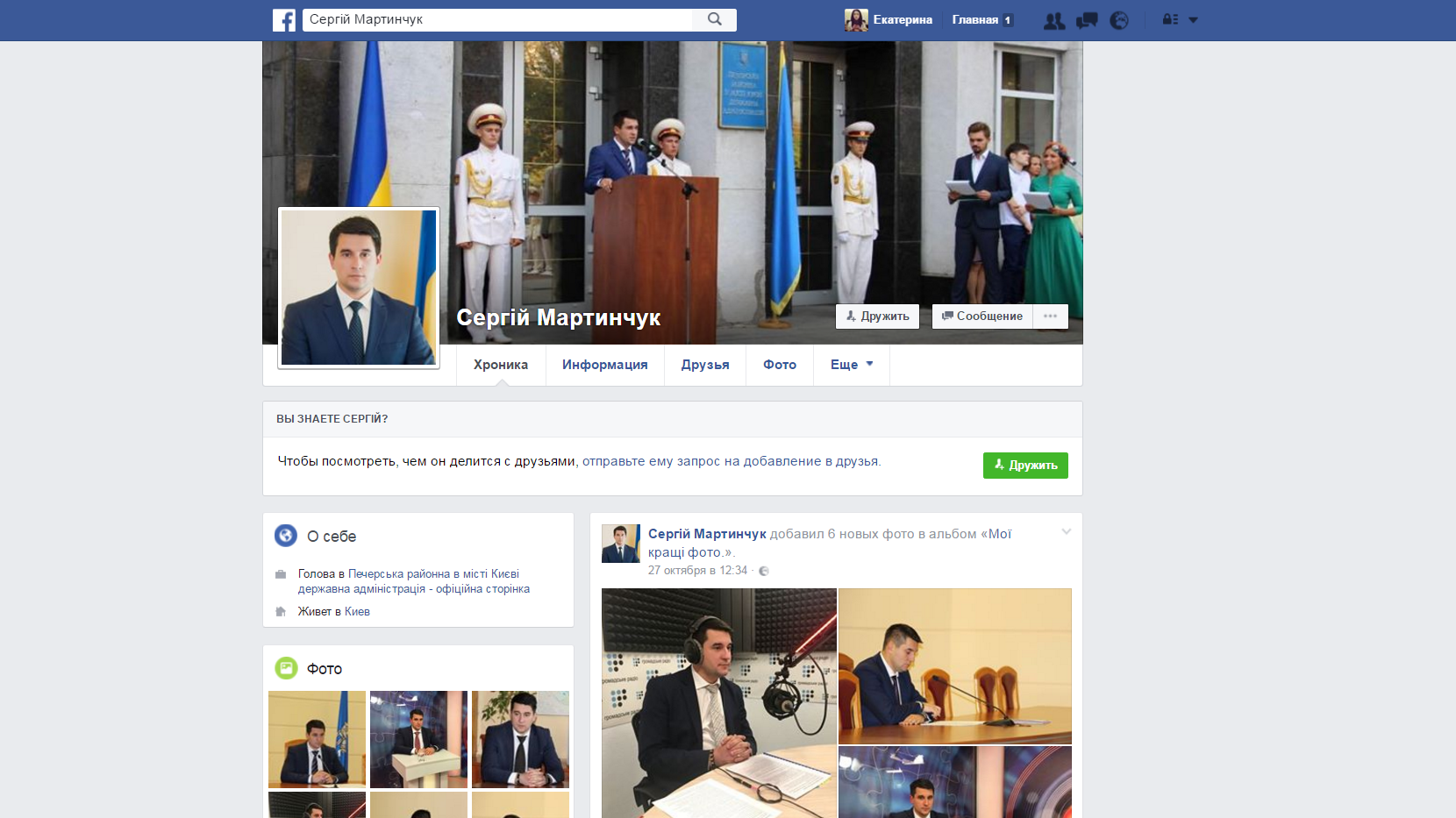
Task: Open third photo thumbnail of man seated by the map
Action: click(520, 739)
